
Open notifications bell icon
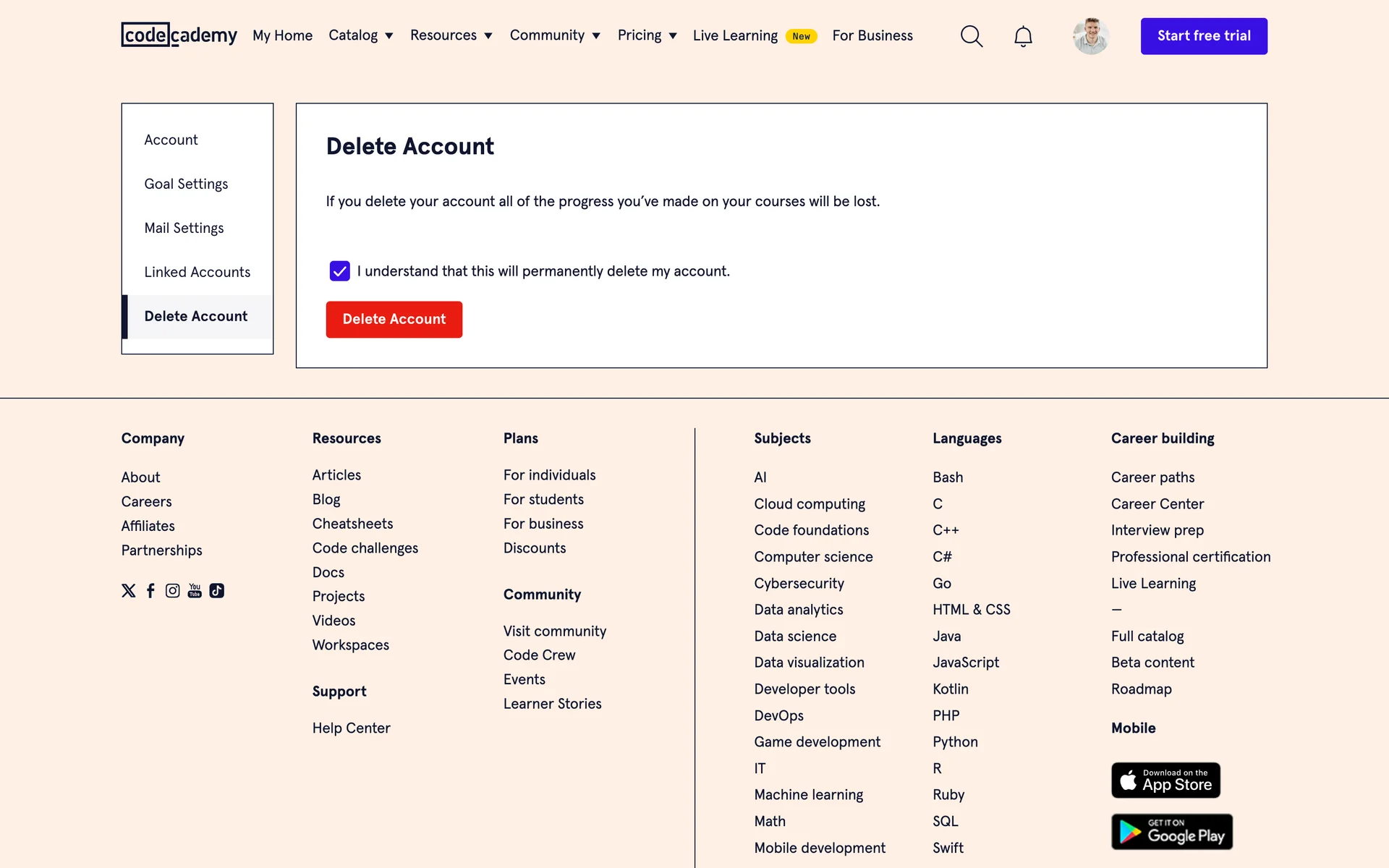coord(1022,36)
